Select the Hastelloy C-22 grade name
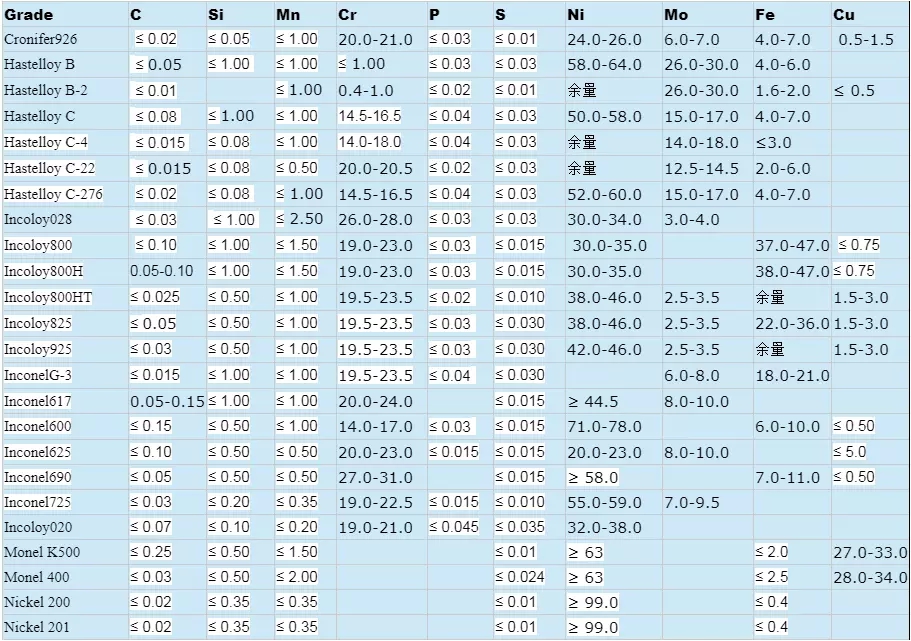Viewport: 911px width, 641px height. point(49,169)
